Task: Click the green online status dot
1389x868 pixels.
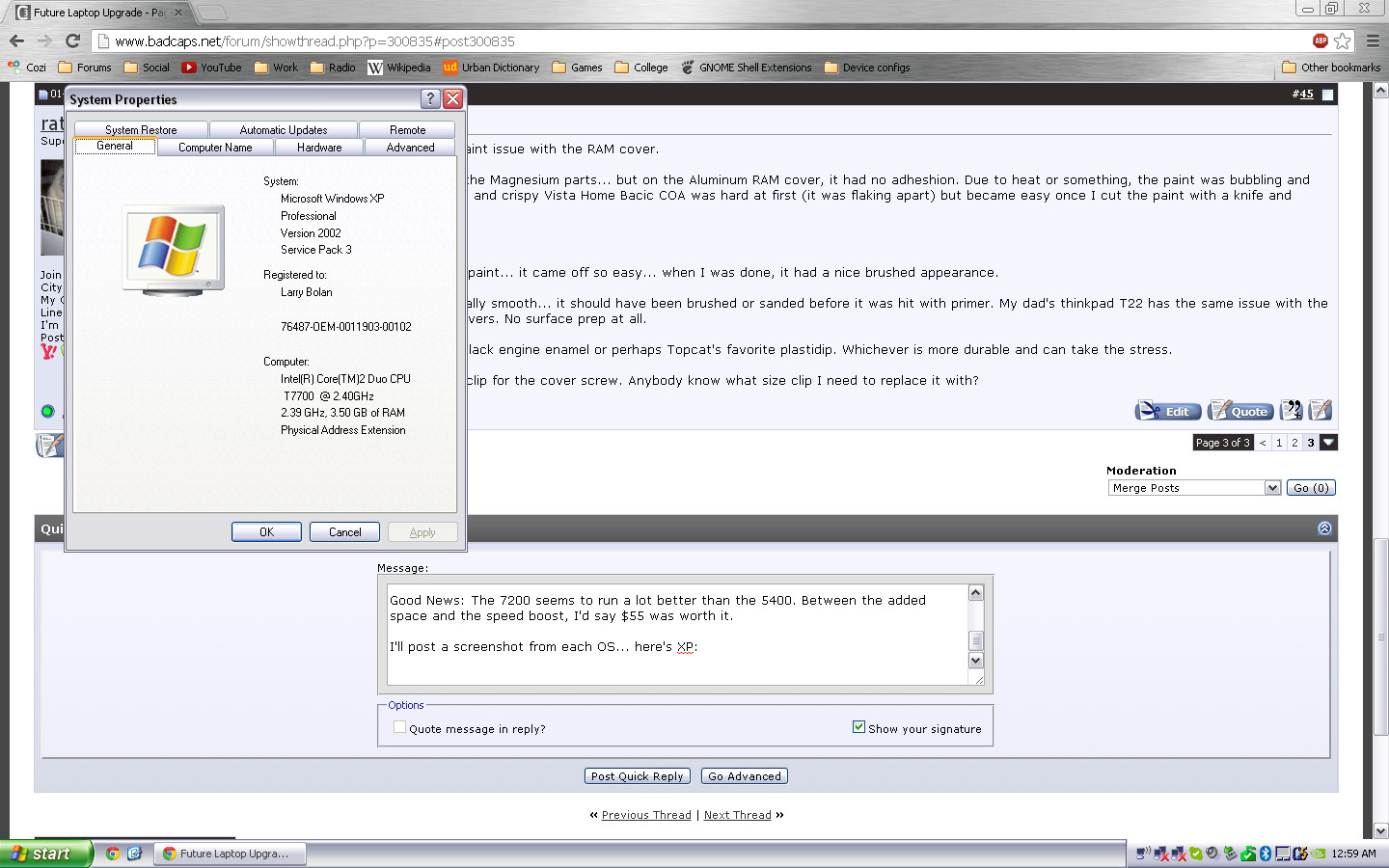Action: [47, 412]
